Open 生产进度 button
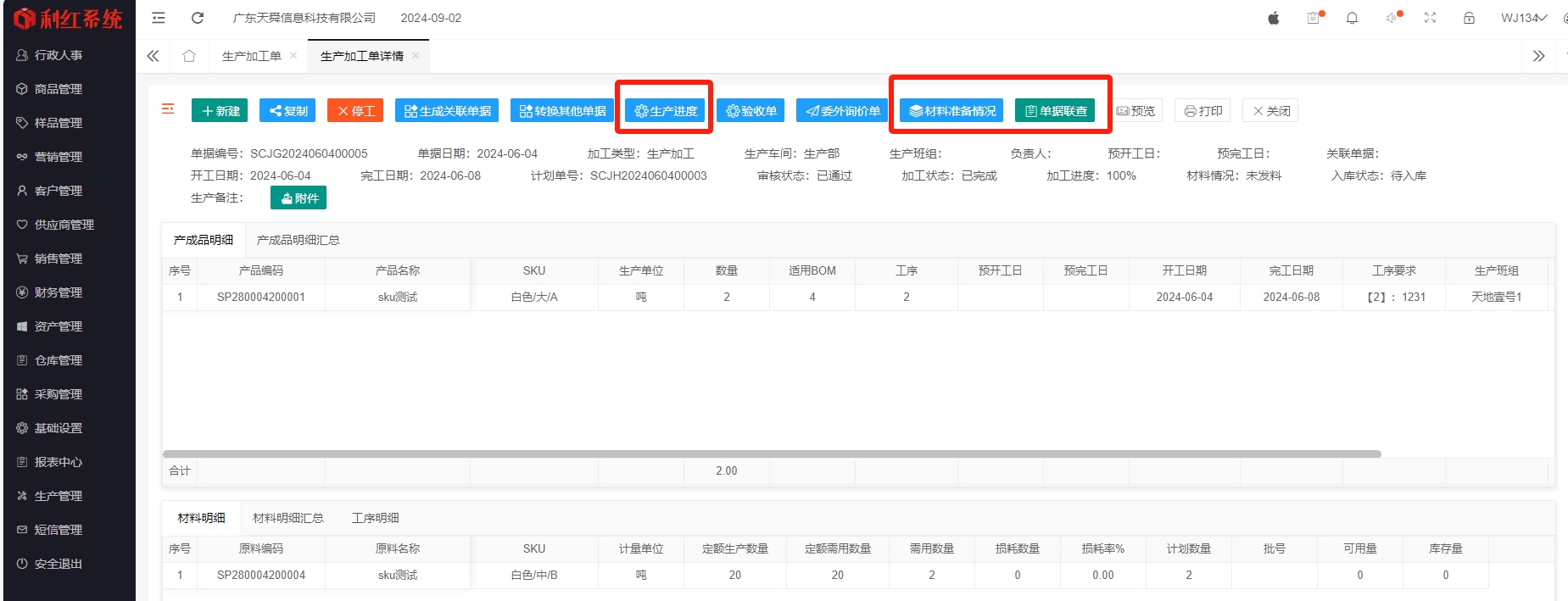This screenshot has width=1568, height=601. point(665,111)
